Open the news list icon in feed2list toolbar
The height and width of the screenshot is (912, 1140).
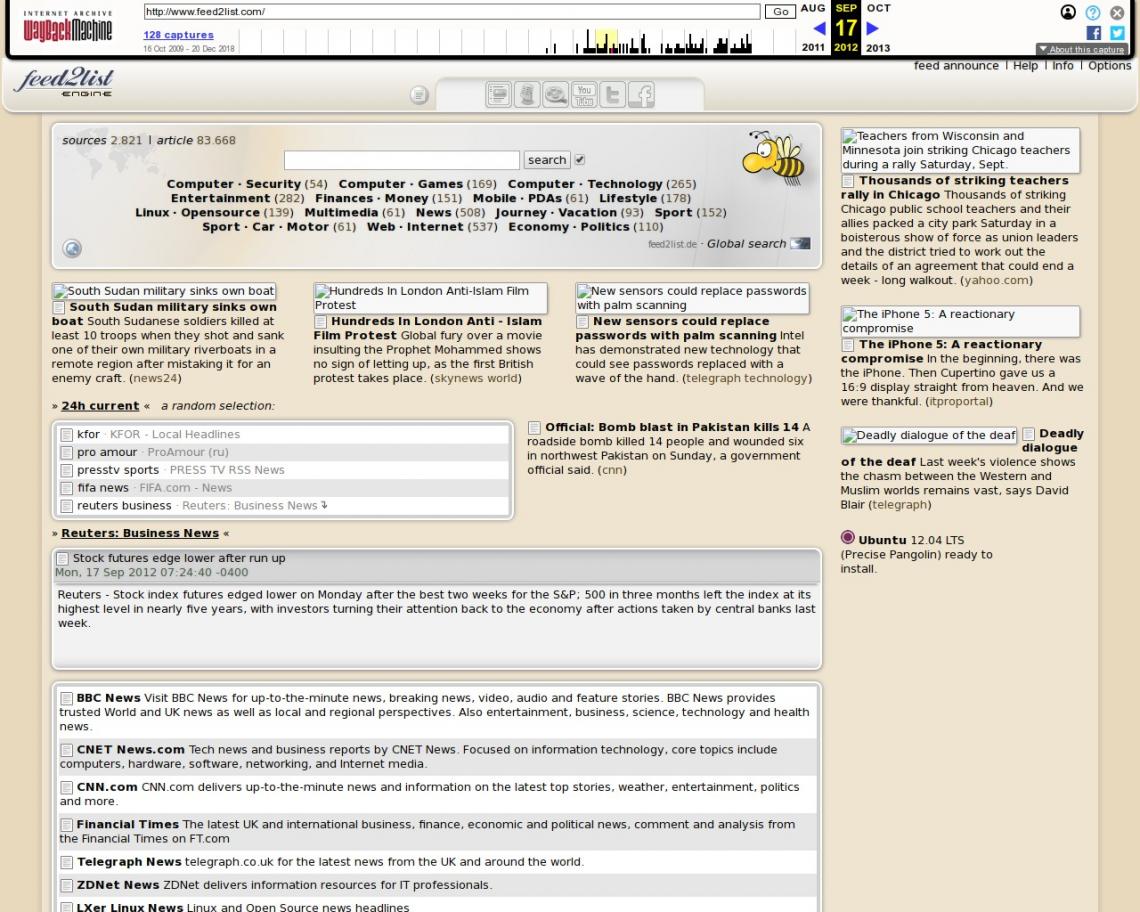(x=498, y=95)
